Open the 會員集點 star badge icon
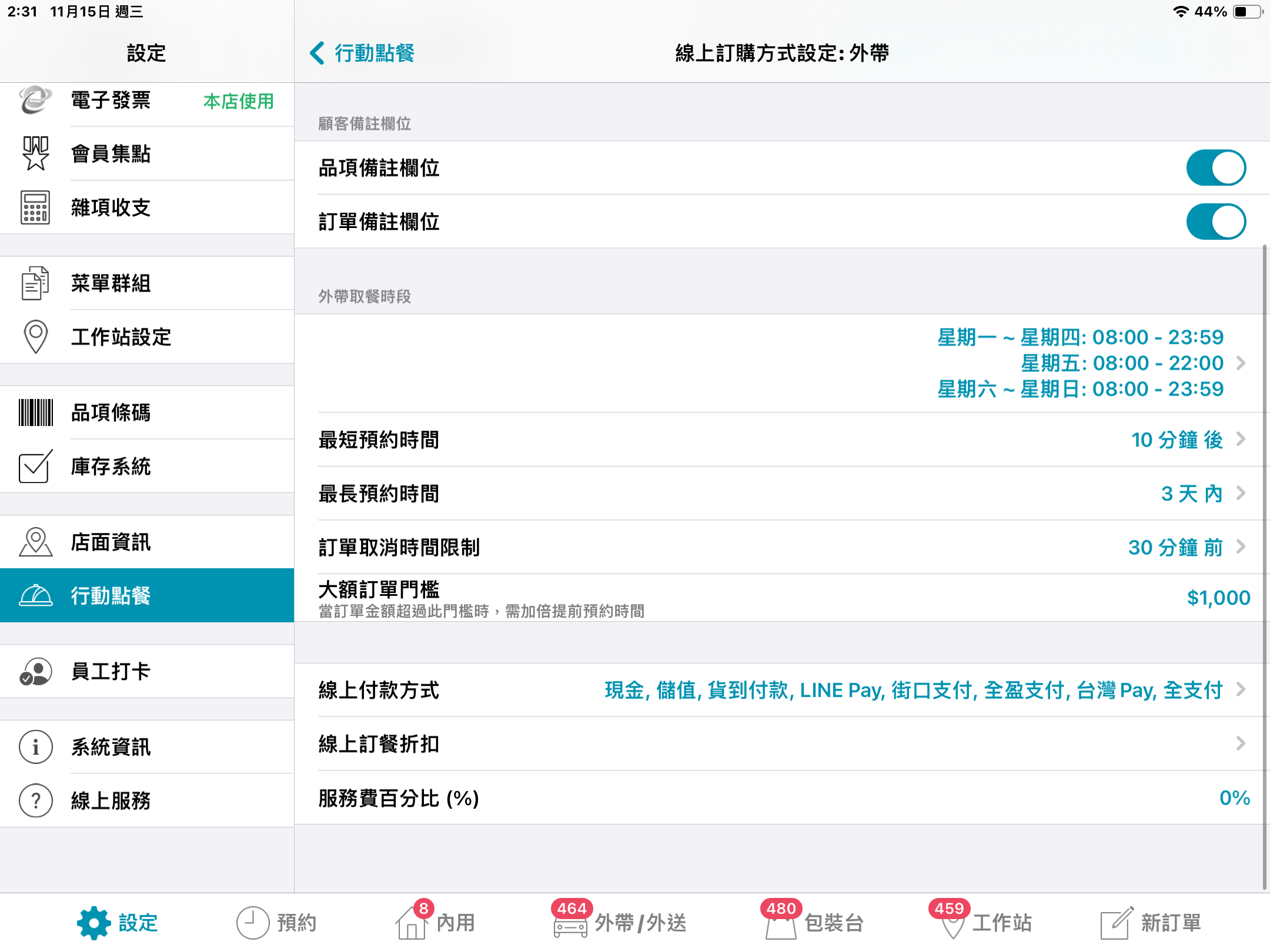Image resolution: width=1270 pixels, height=952 pixels. pos(35,153)
